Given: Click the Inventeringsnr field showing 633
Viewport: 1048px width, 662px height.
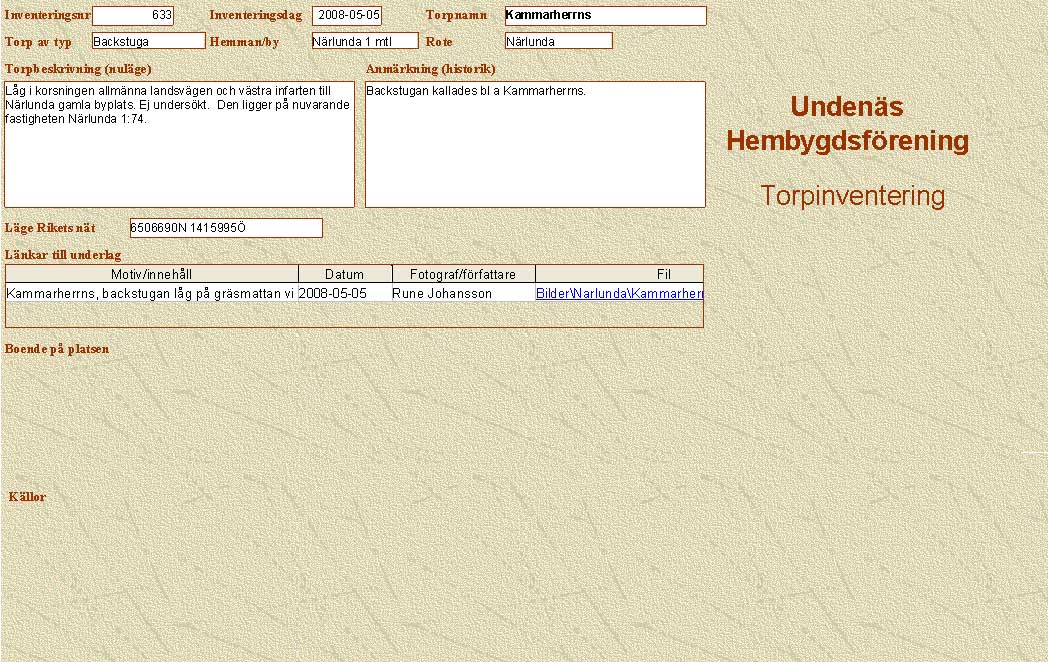Looking at the screenshot, I should click(133, 16).
